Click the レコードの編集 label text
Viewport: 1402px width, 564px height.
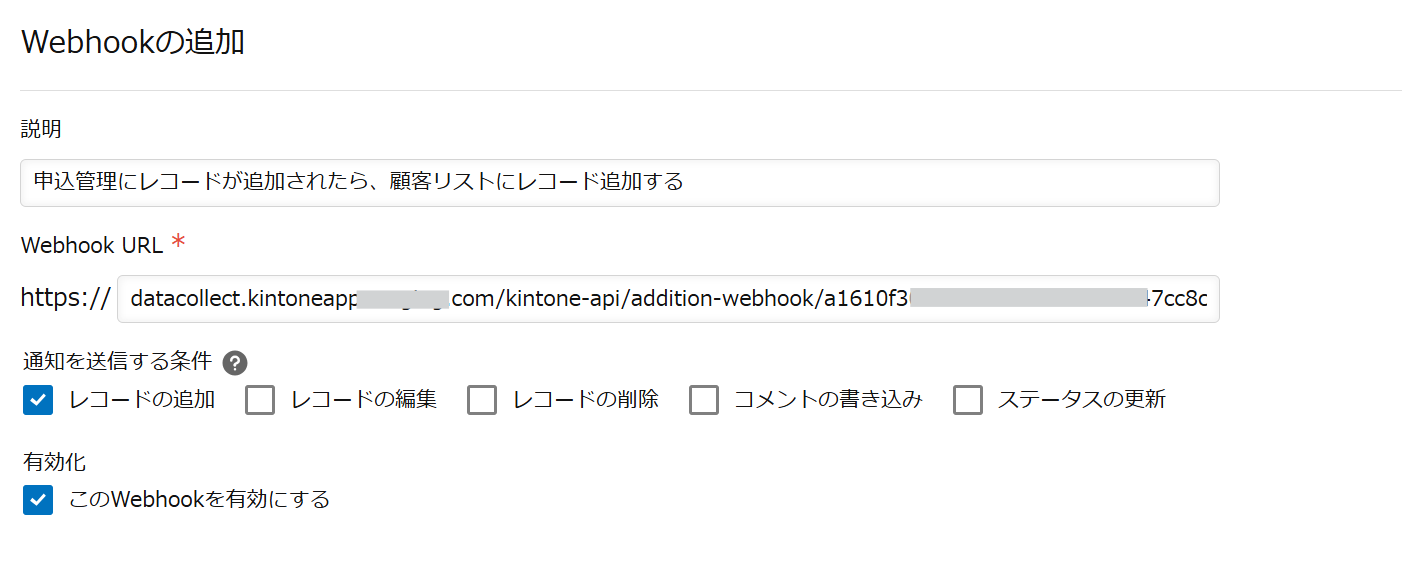point(364,400)
